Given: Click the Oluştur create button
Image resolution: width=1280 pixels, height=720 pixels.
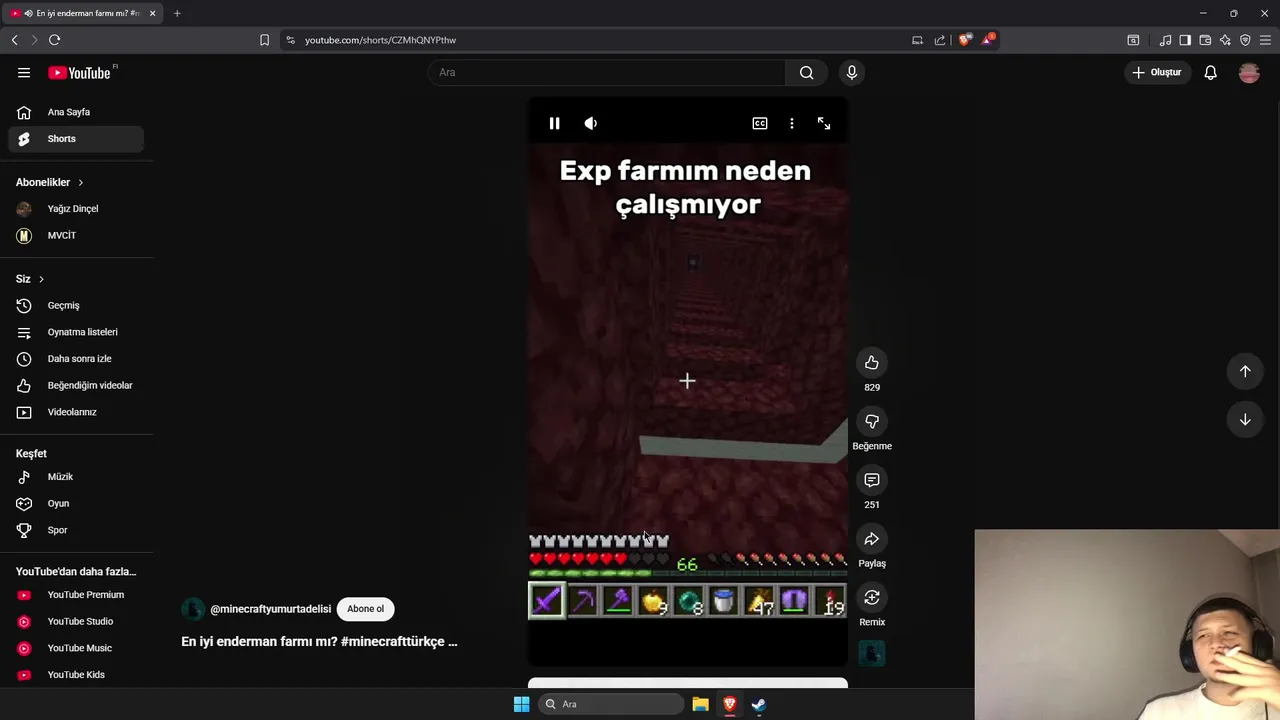Looking at the screenshot, I should point(1157,72).
